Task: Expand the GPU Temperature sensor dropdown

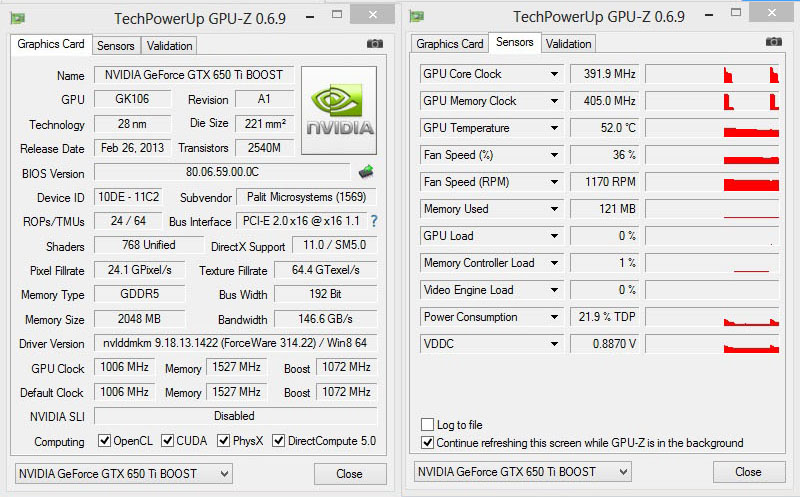Action: [x=554, y=128]
